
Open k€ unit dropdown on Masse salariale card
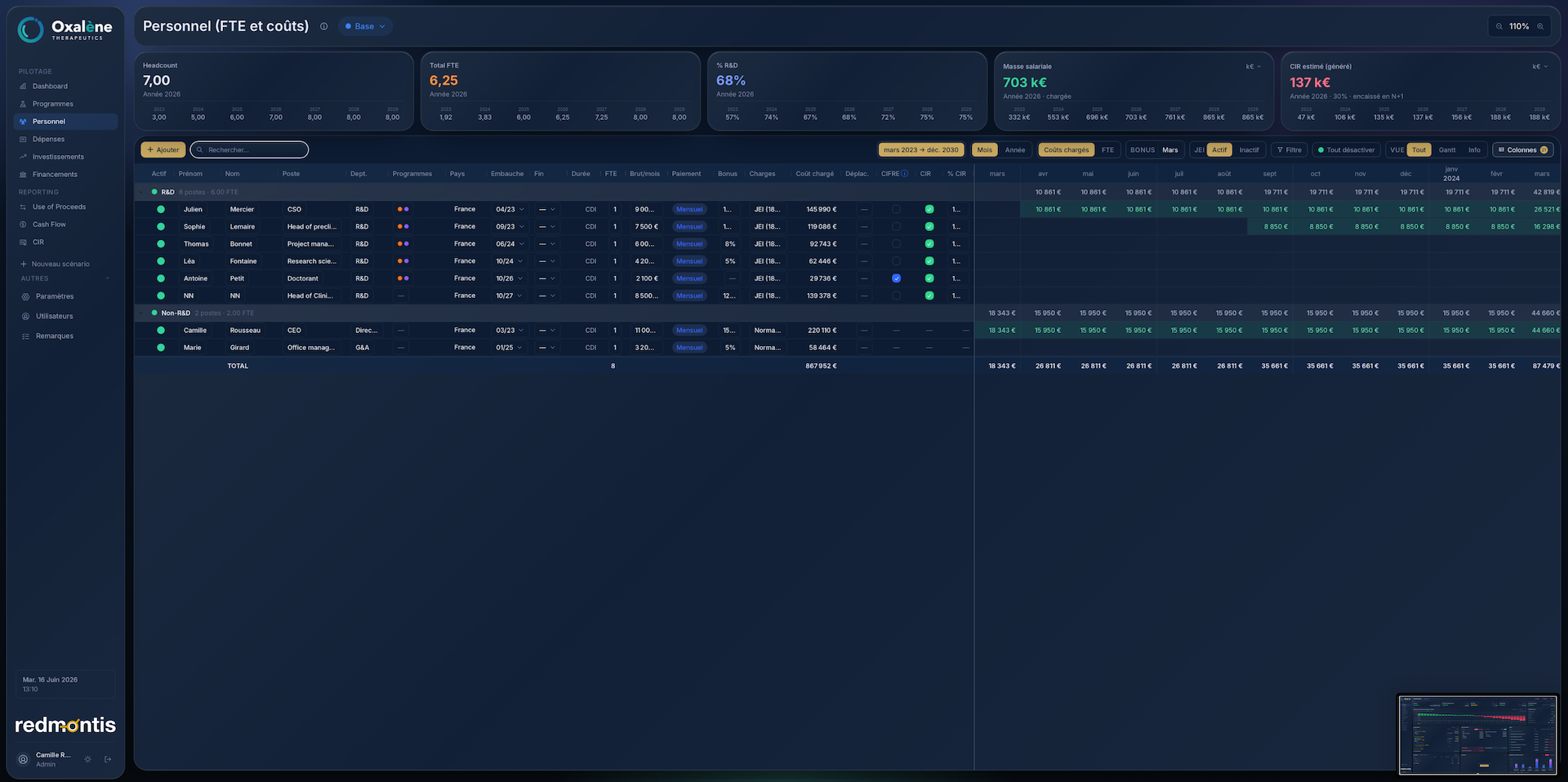tap(1253, 67)
